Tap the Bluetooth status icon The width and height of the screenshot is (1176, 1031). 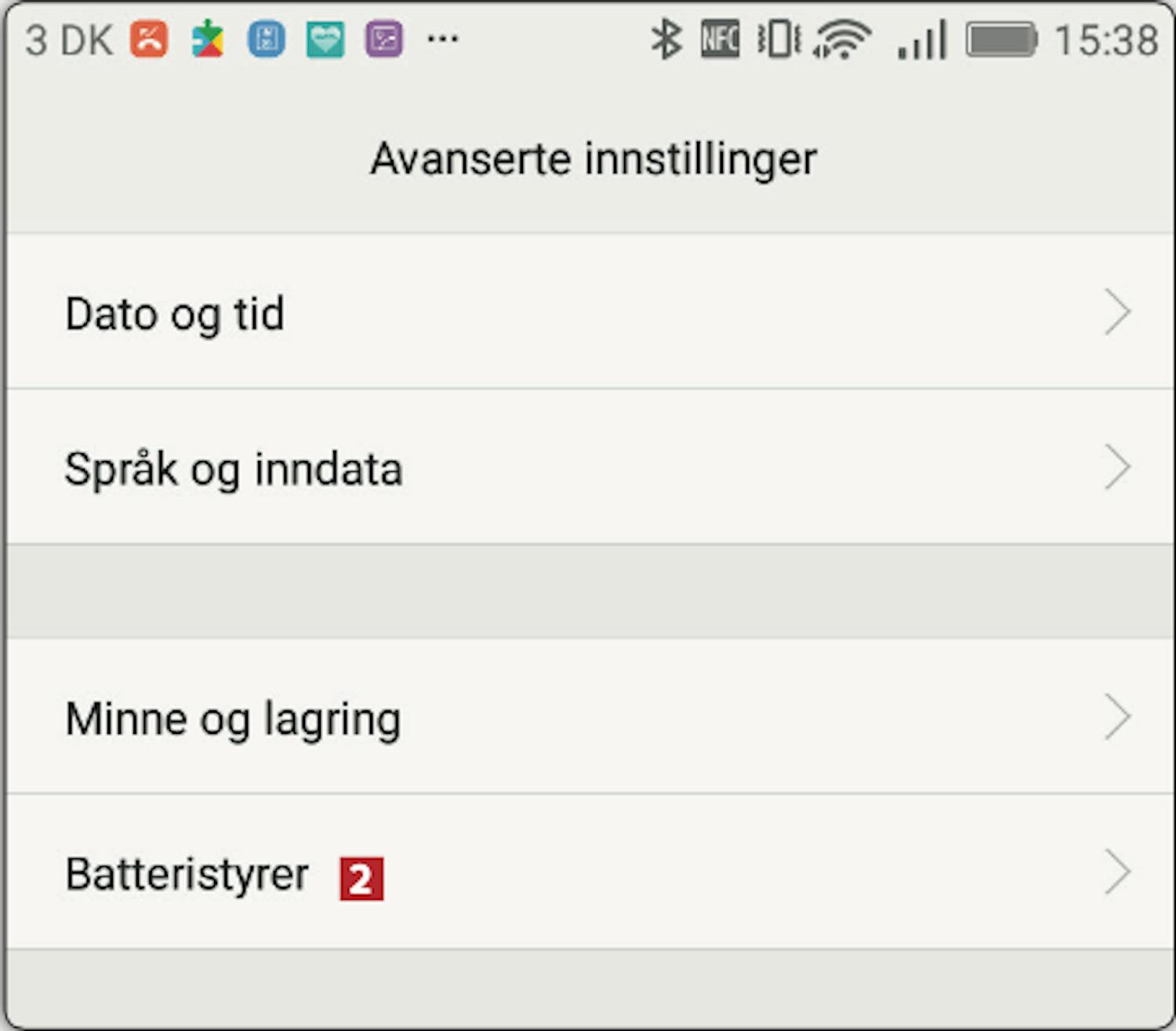coord(666,39)
